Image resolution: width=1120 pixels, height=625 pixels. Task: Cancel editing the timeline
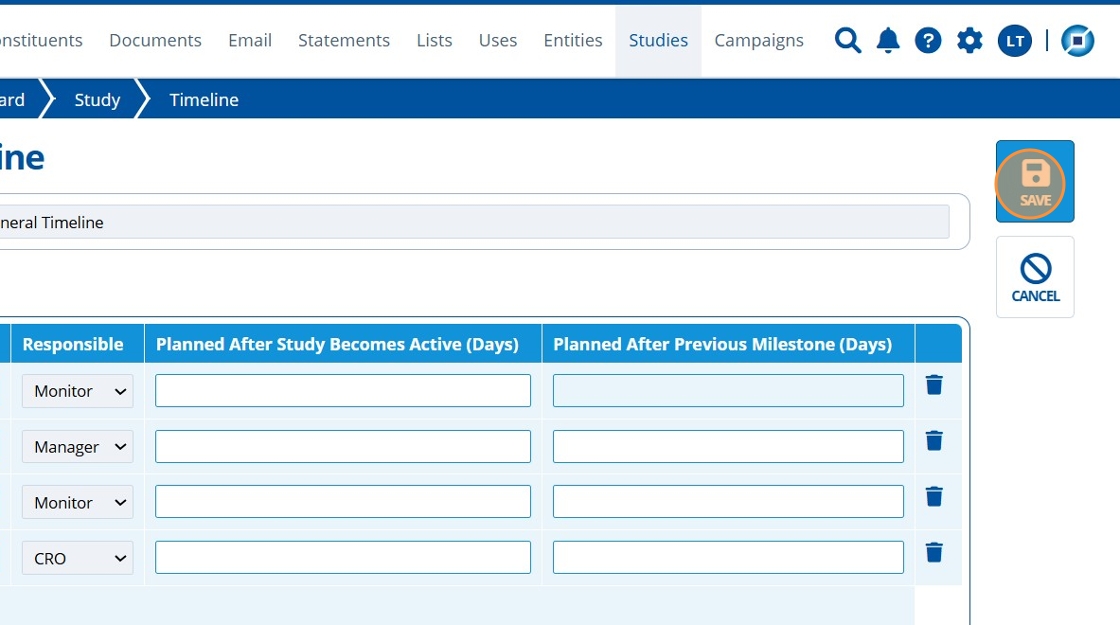[x=1035, y=277]
